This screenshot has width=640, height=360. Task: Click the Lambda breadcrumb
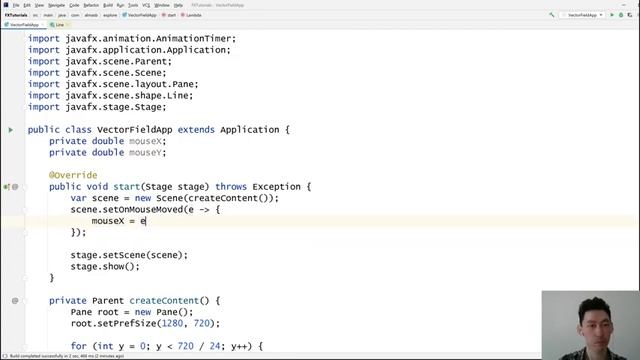pyautogui.click(x=191, y=15)
